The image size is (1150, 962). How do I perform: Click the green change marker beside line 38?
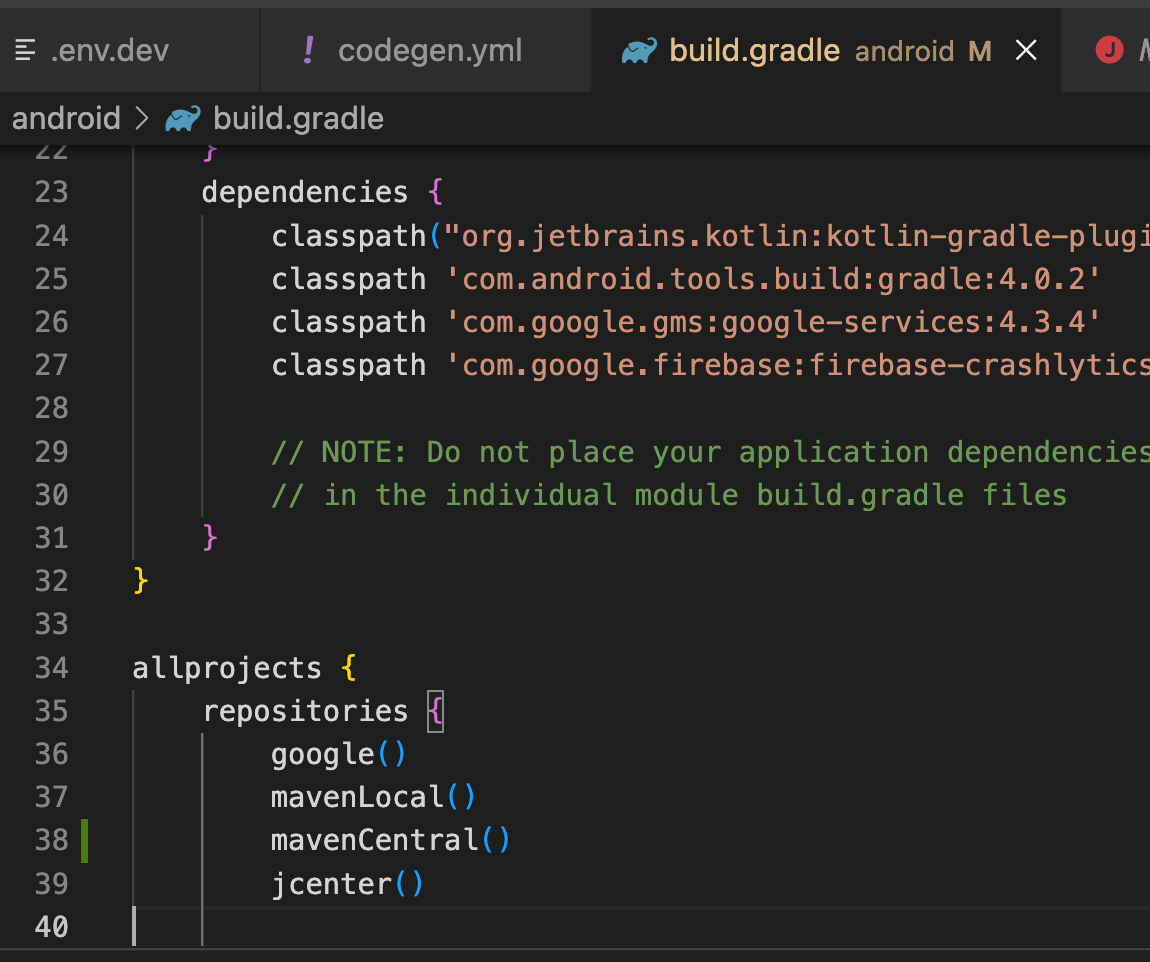tap(85, 840)
